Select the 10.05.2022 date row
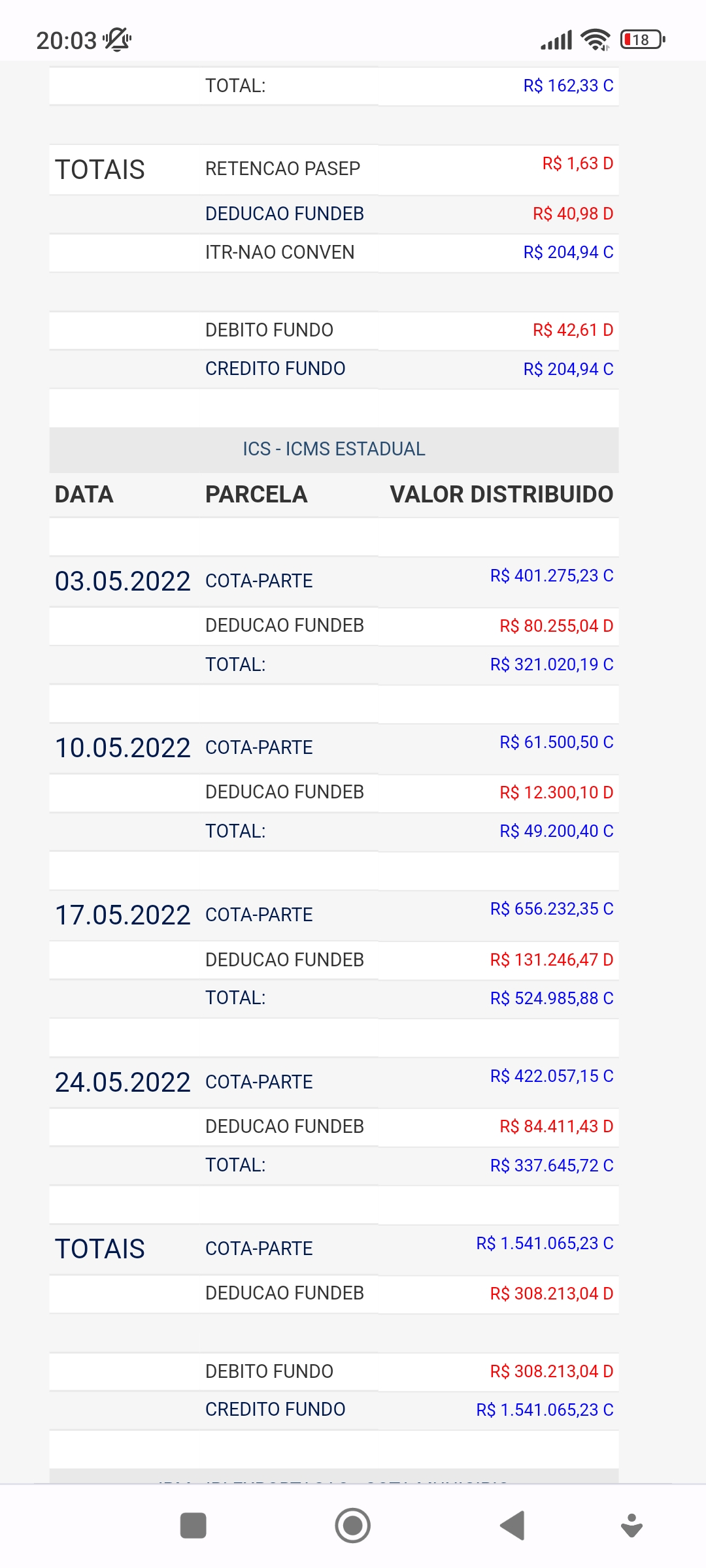The image size is (706, 1568). coord(122,747)
